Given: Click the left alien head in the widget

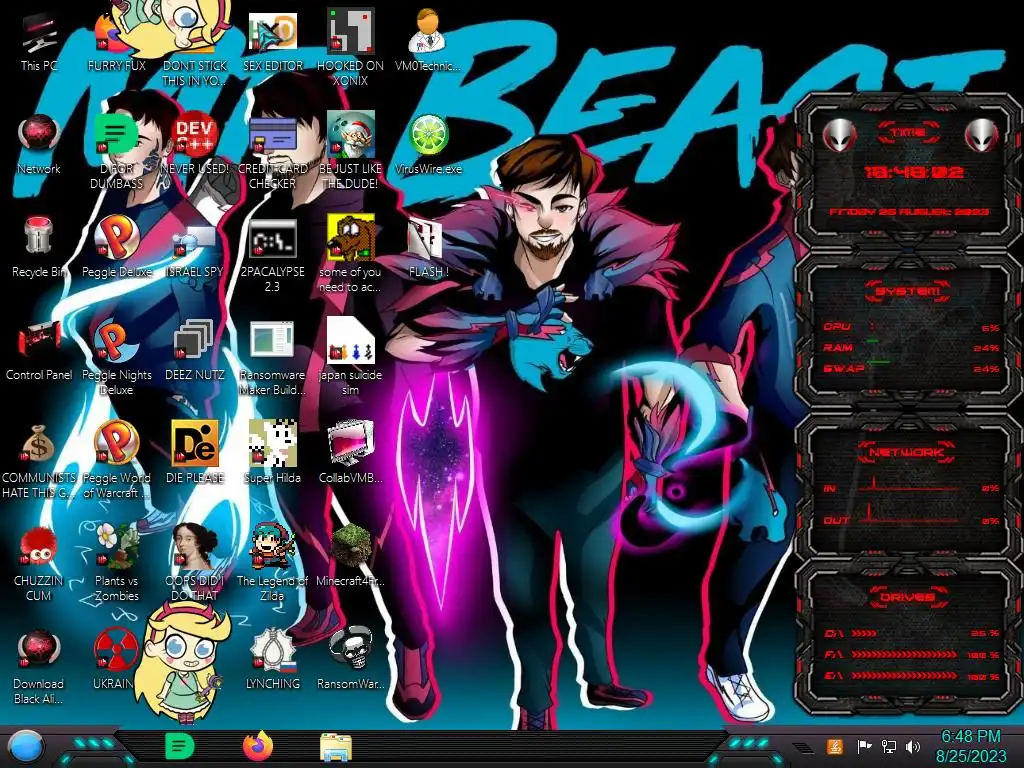Looking at the screenshot, I should (839, 136).
